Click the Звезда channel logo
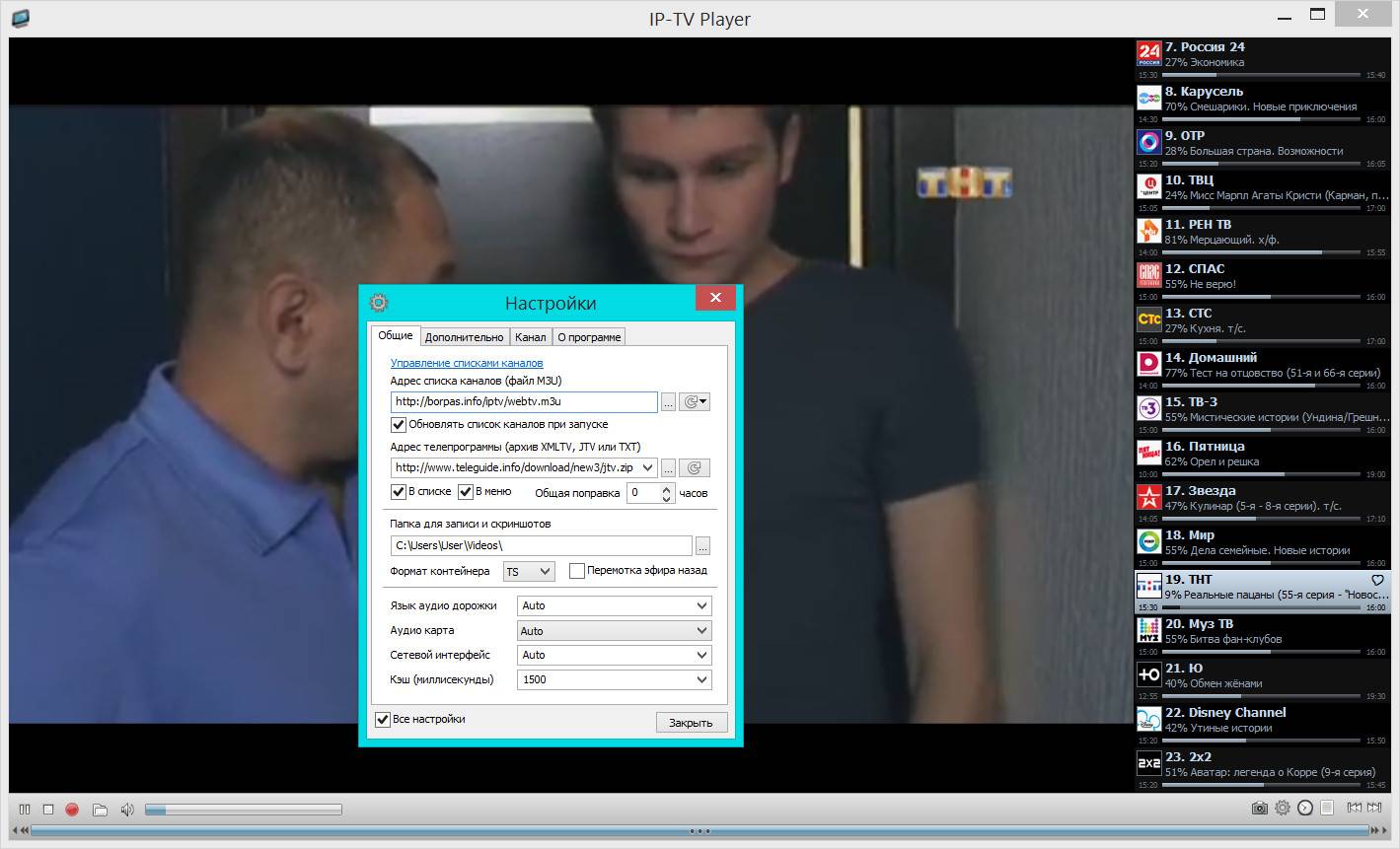The height and width of the screenshot is (849, 1400). [1148, 497]
